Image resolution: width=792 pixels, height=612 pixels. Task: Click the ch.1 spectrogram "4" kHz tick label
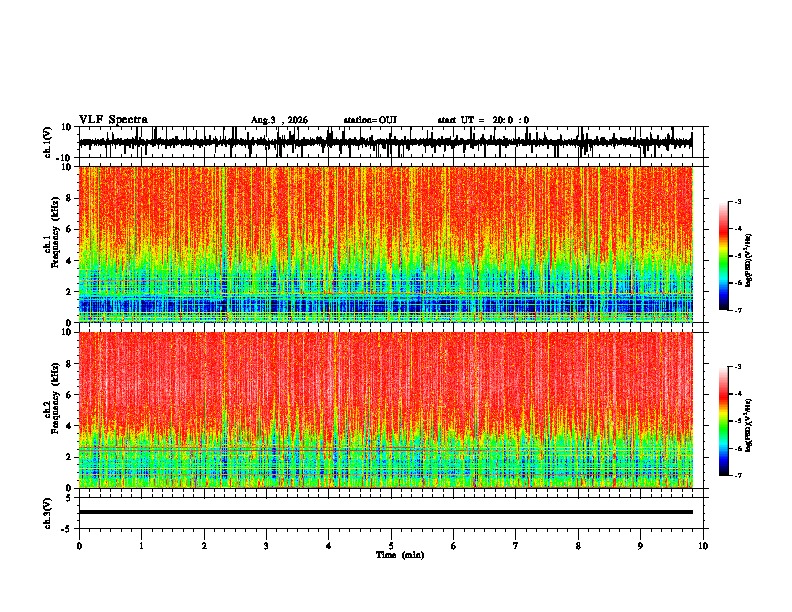click(70, 261)
